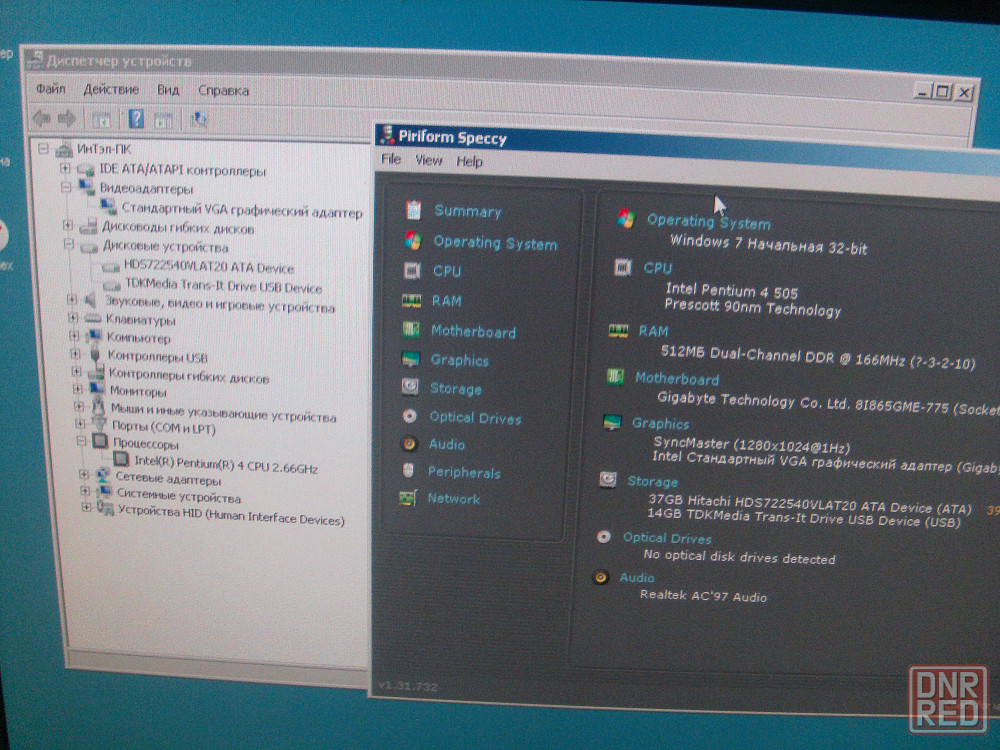Image resolution: width=1000 pixels, height=750 pixels.
Task: Collapse Дисковые устройства node
Action: [68, 244]
